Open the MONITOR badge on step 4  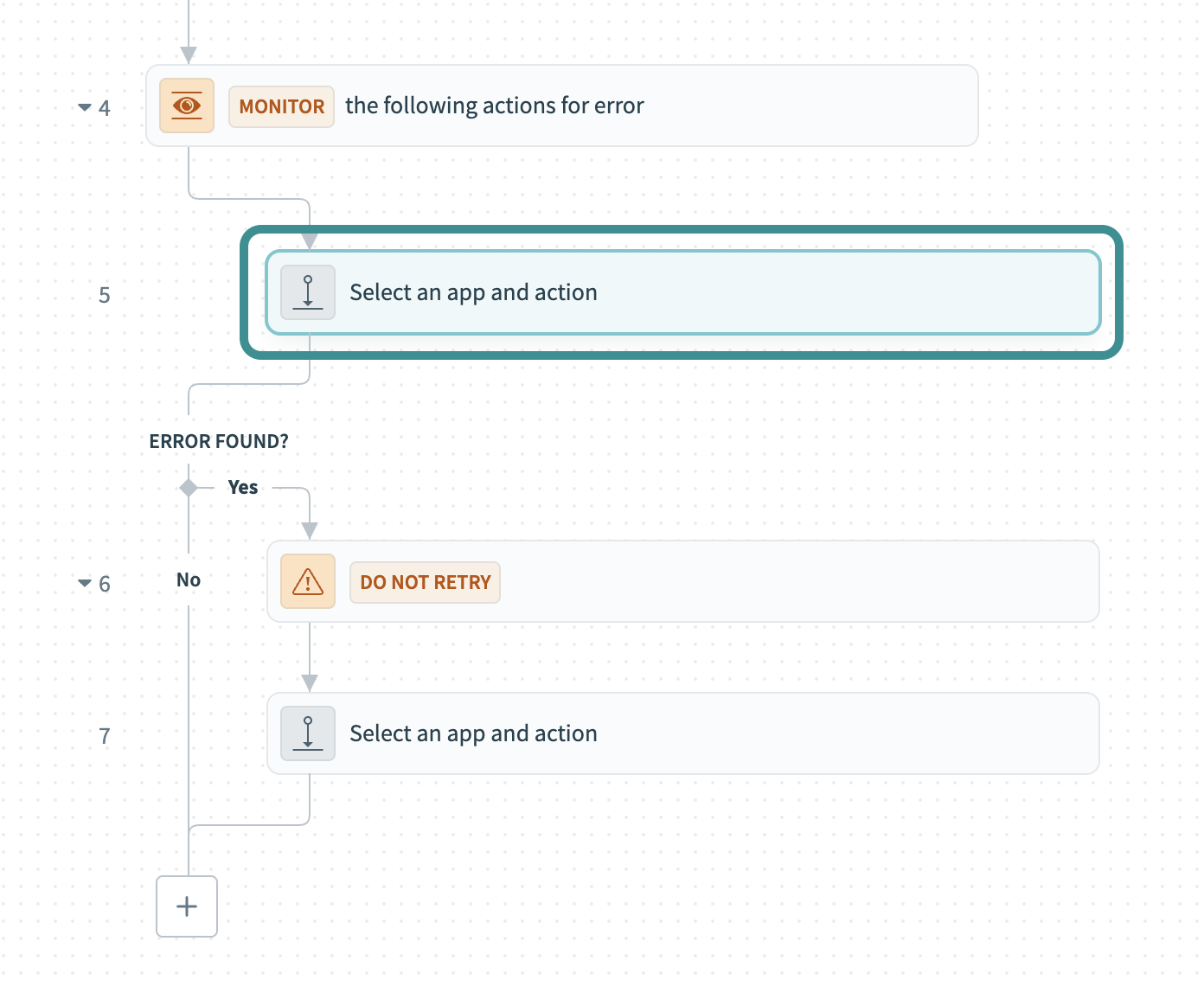pyautogui.click(x=280, y=106)
